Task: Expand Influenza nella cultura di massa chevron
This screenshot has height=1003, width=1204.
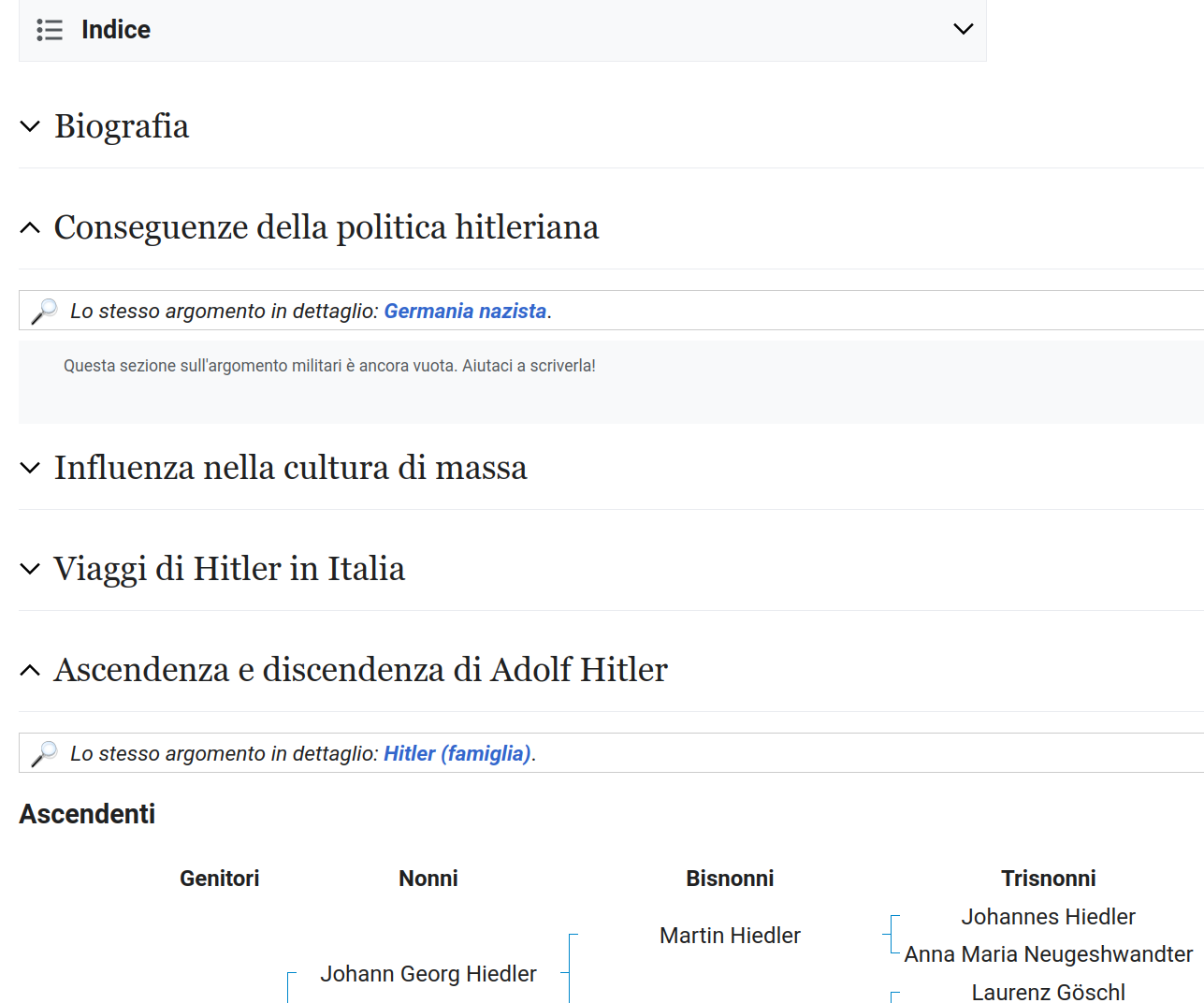Action: click(30, 468)
